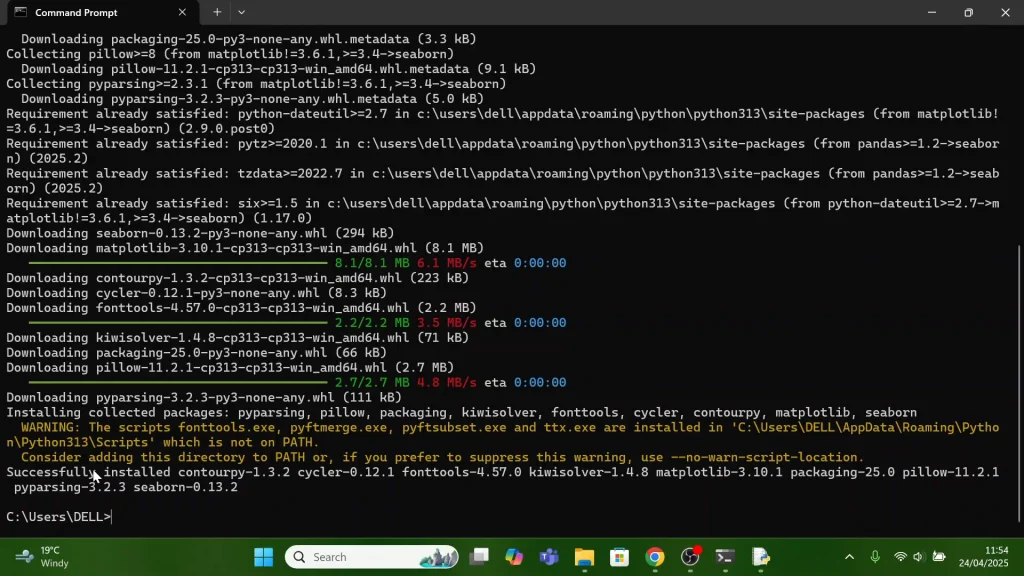This screenshot has width=1024, height=576.
Task: Click 'Downloading matplotlib-3.10.1' wheel line
Action: point(245,248)
